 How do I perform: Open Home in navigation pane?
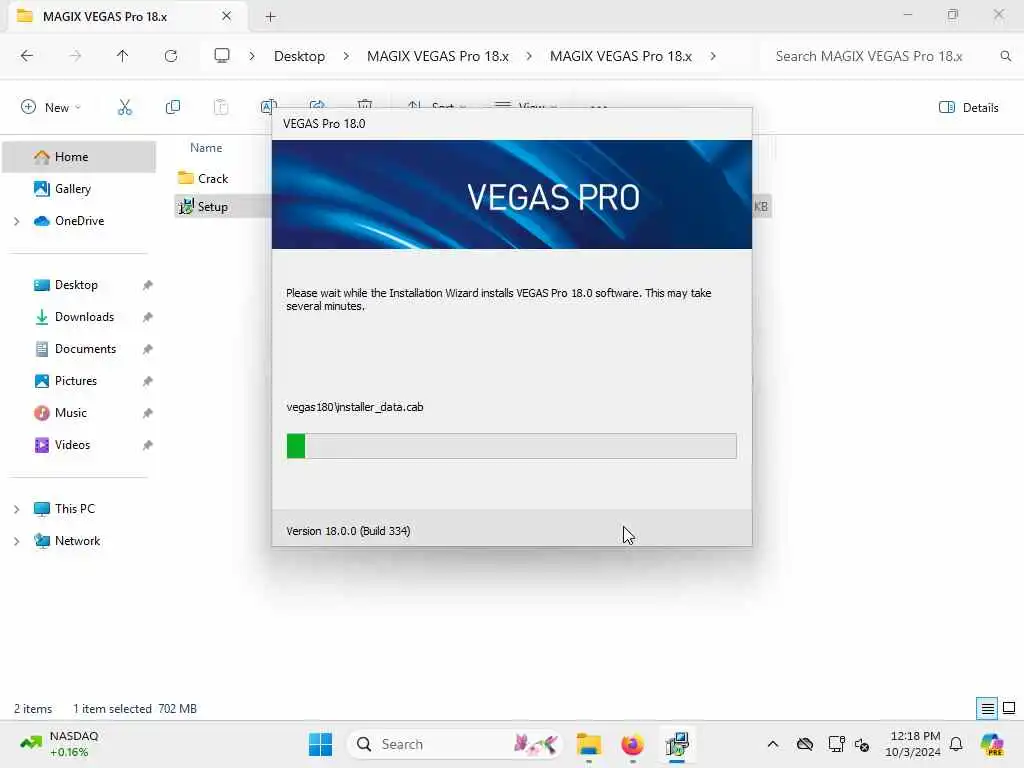point(79,157)
